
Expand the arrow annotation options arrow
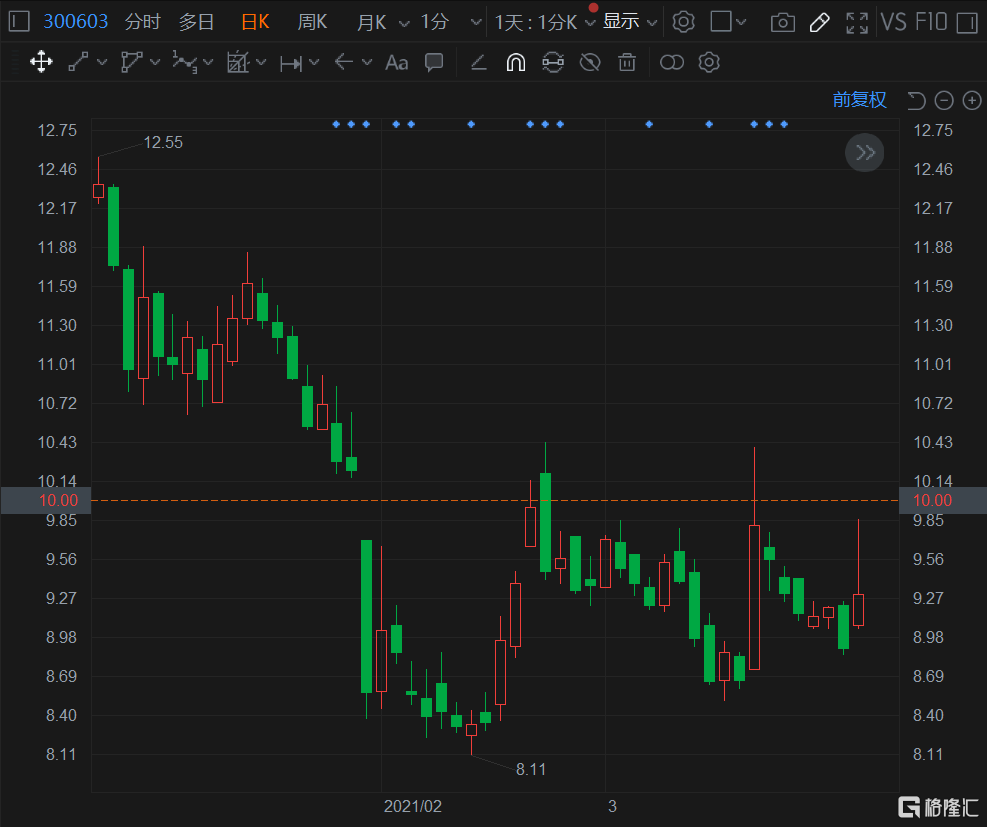coord(367,62)
